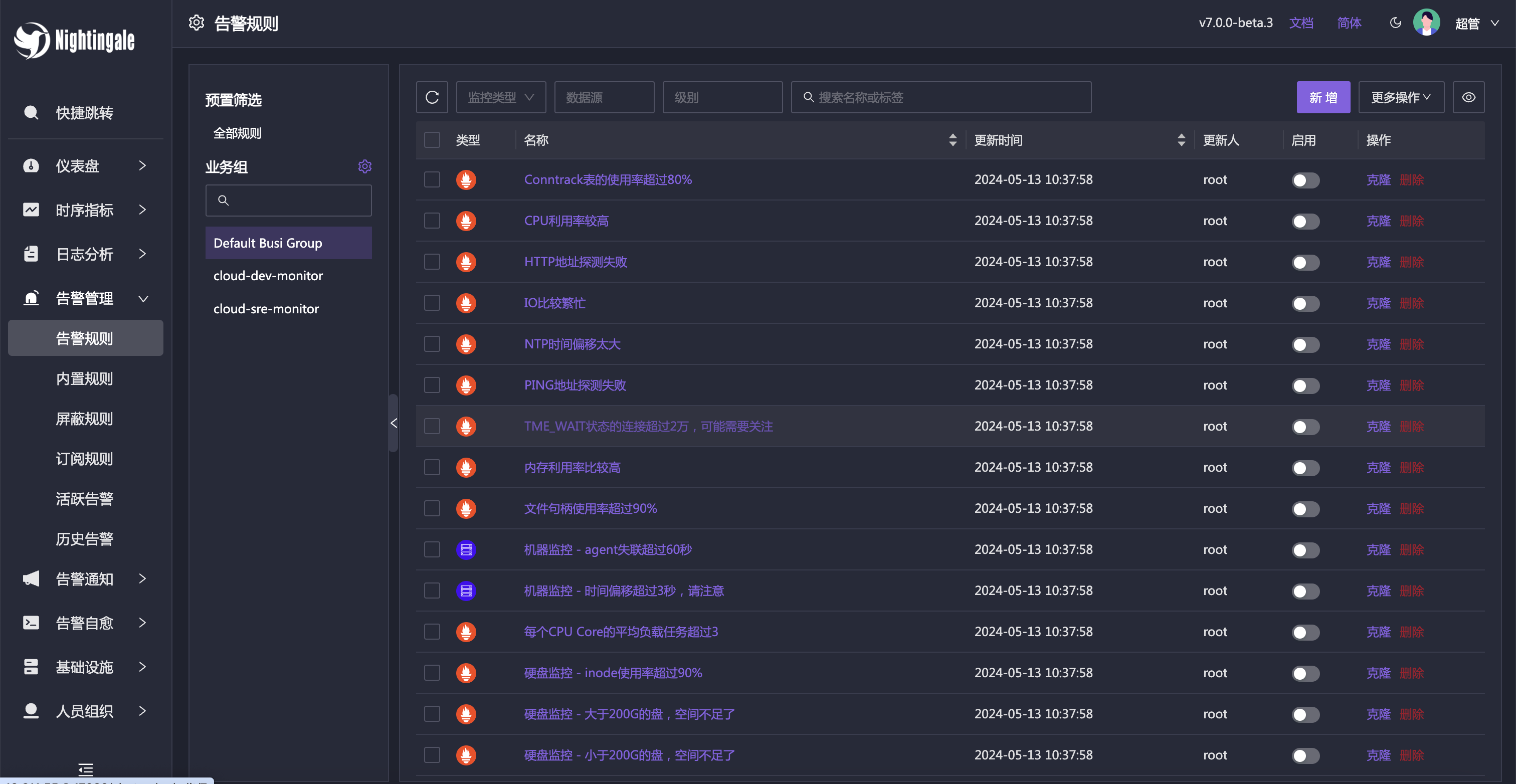Enable the PING地址探测失败 rule toggle

pyautogui.click(x=1305, y=385)
